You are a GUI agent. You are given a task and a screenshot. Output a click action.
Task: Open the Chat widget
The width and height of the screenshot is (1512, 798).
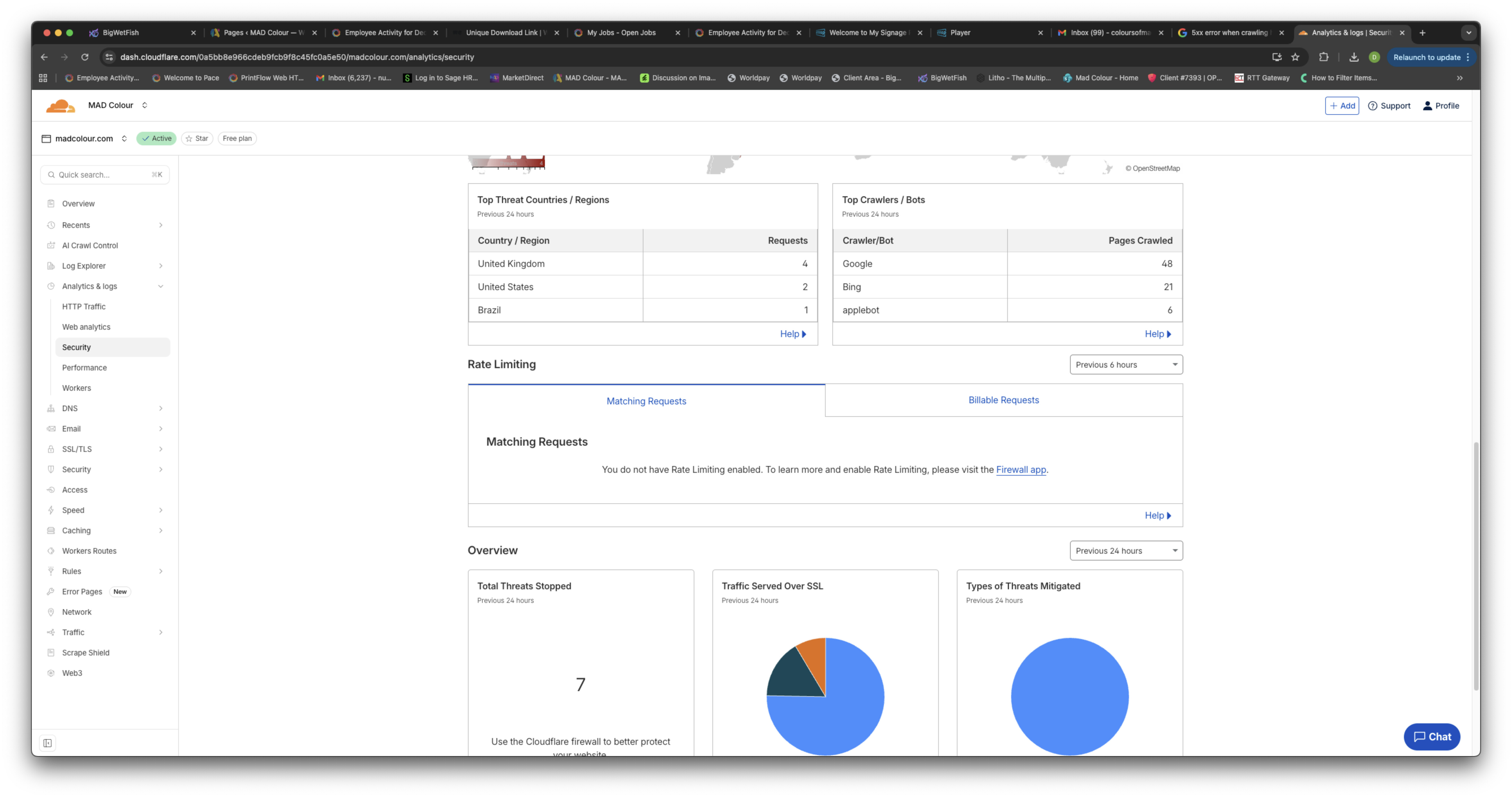tap(1432, 736)
